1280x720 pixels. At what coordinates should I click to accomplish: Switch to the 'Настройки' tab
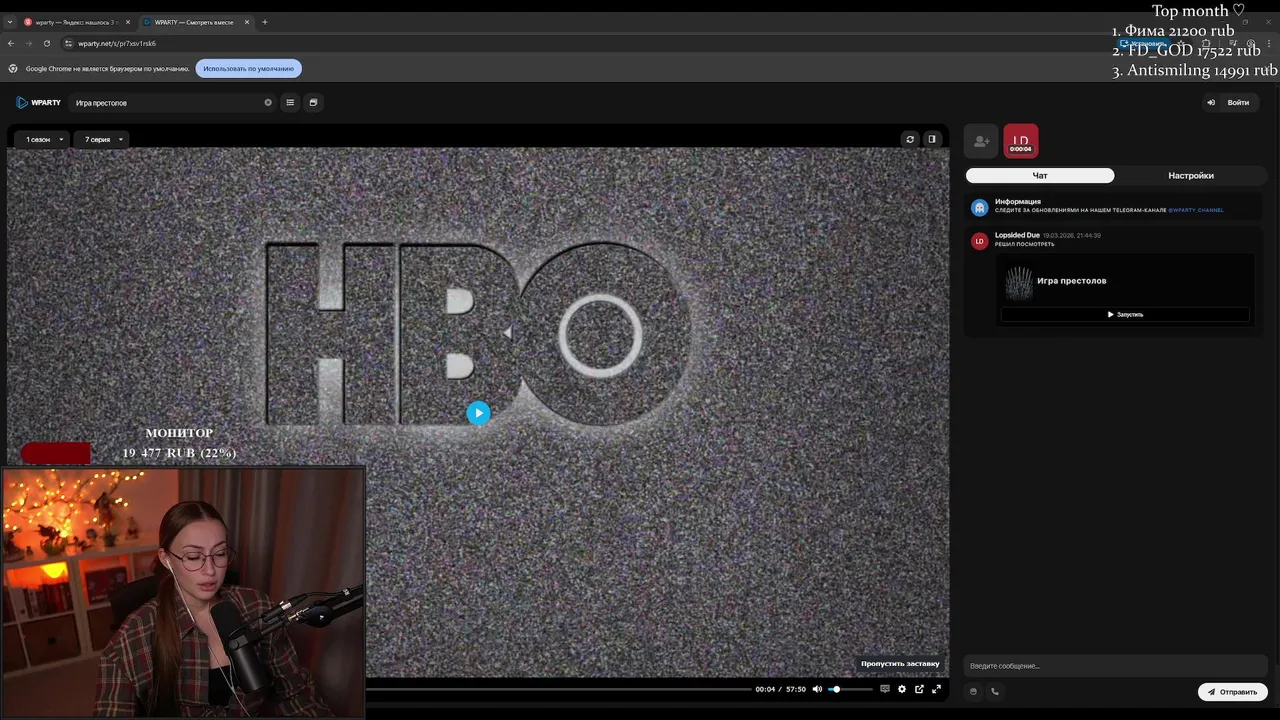(1191, 175)
